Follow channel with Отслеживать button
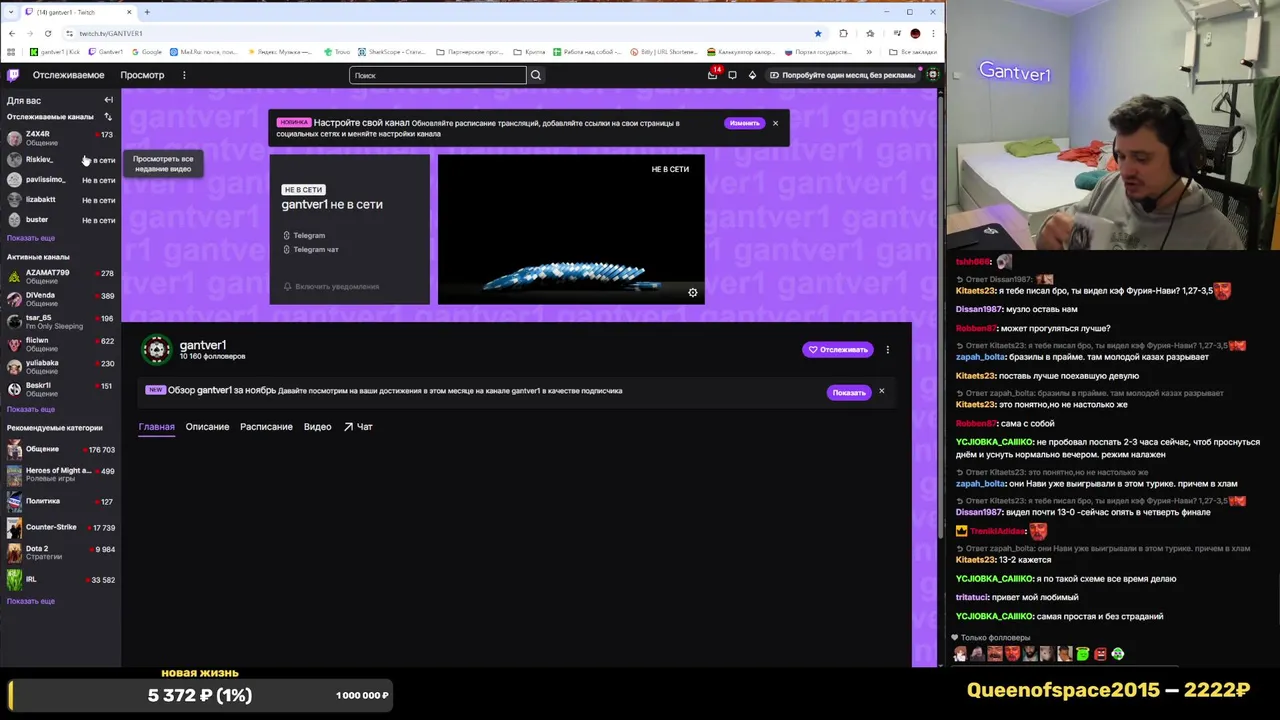The width and height of the screenshot is (1280, 720). pyautogui.click(x=837, y=350)
